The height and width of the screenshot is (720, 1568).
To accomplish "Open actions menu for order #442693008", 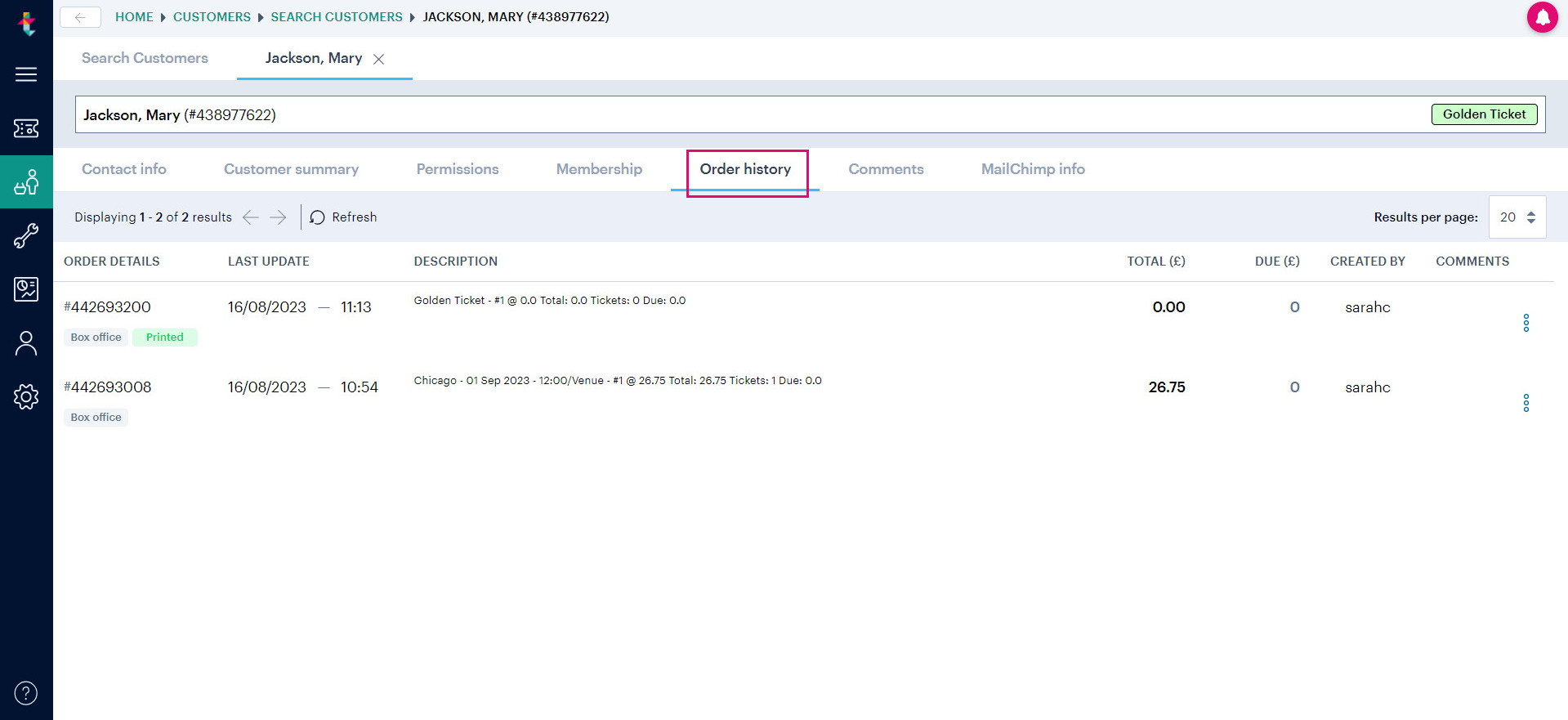I will (x=1526, y=403).
